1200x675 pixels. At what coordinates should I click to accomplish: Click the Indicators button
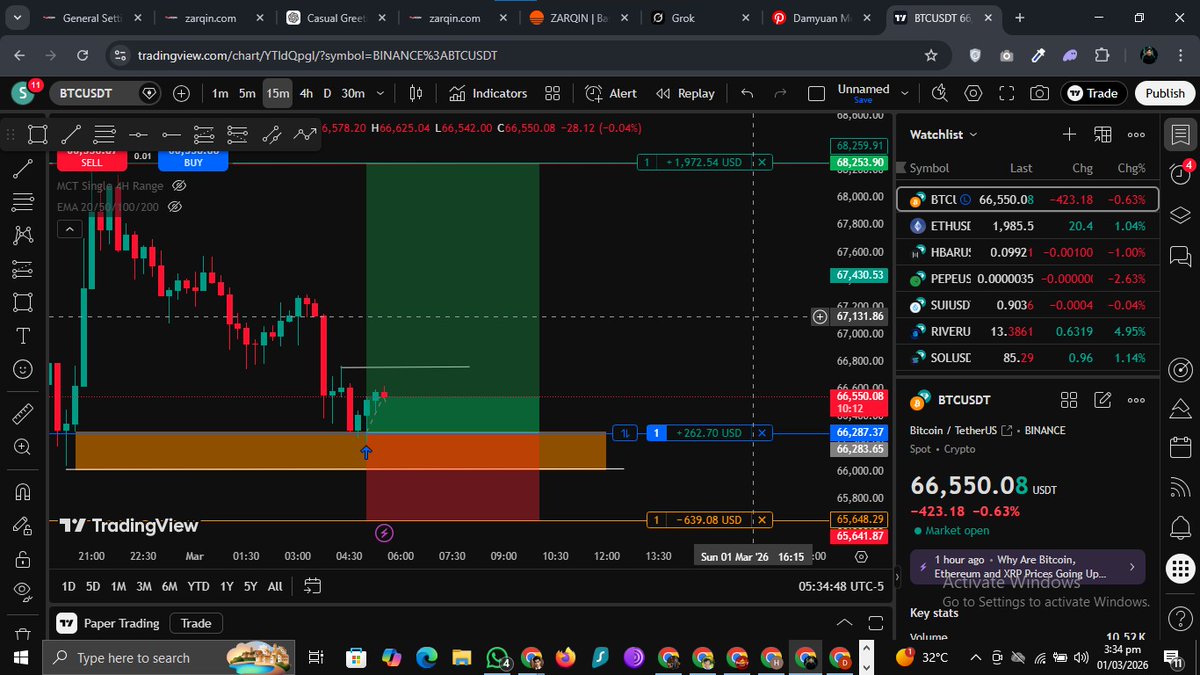[x=488, y=93]
